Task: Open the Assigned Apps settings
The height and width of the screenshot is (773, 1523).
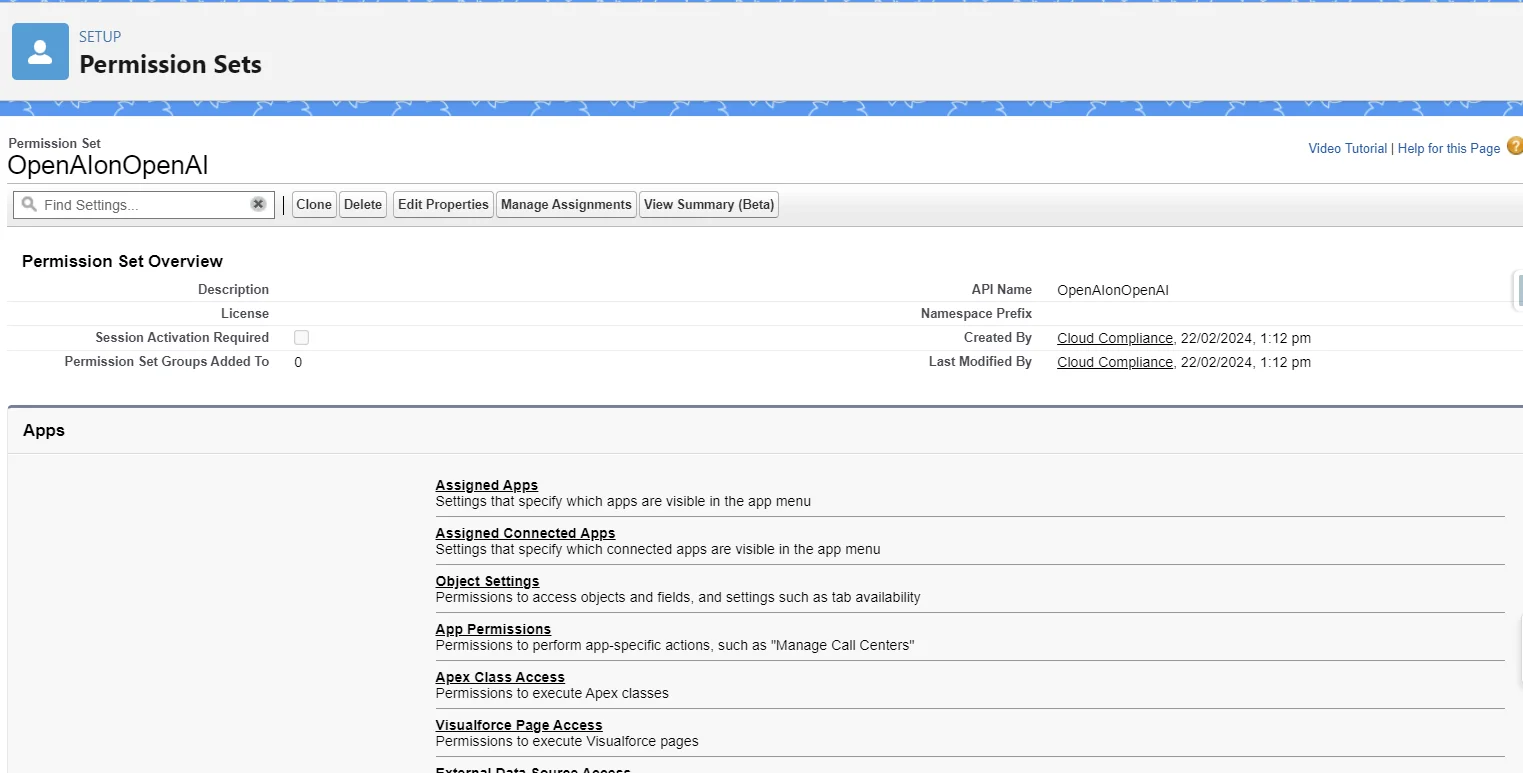Action: [x=486, y=485]
